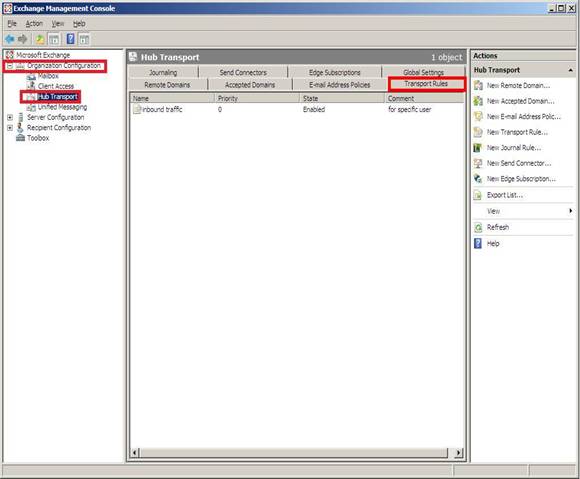Sort by the Name column header
Screen dimensions: 580x479
click(172, 98)
